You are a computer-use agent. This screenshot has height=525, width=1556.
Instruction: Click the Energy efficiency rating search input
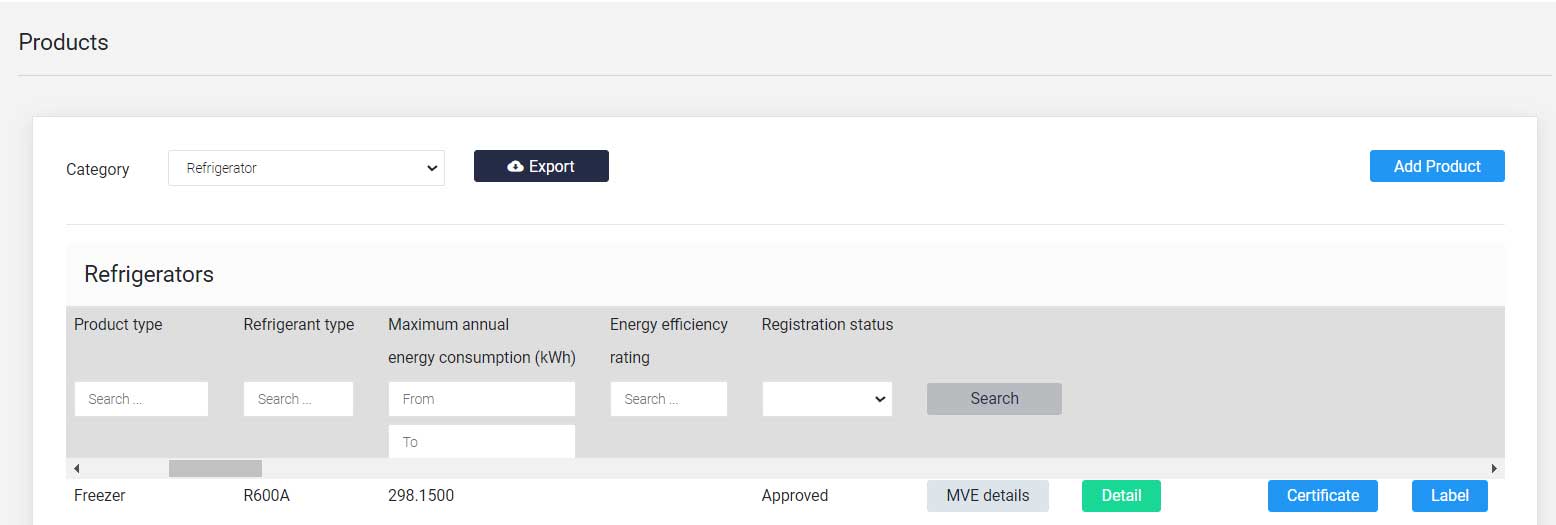669,399
